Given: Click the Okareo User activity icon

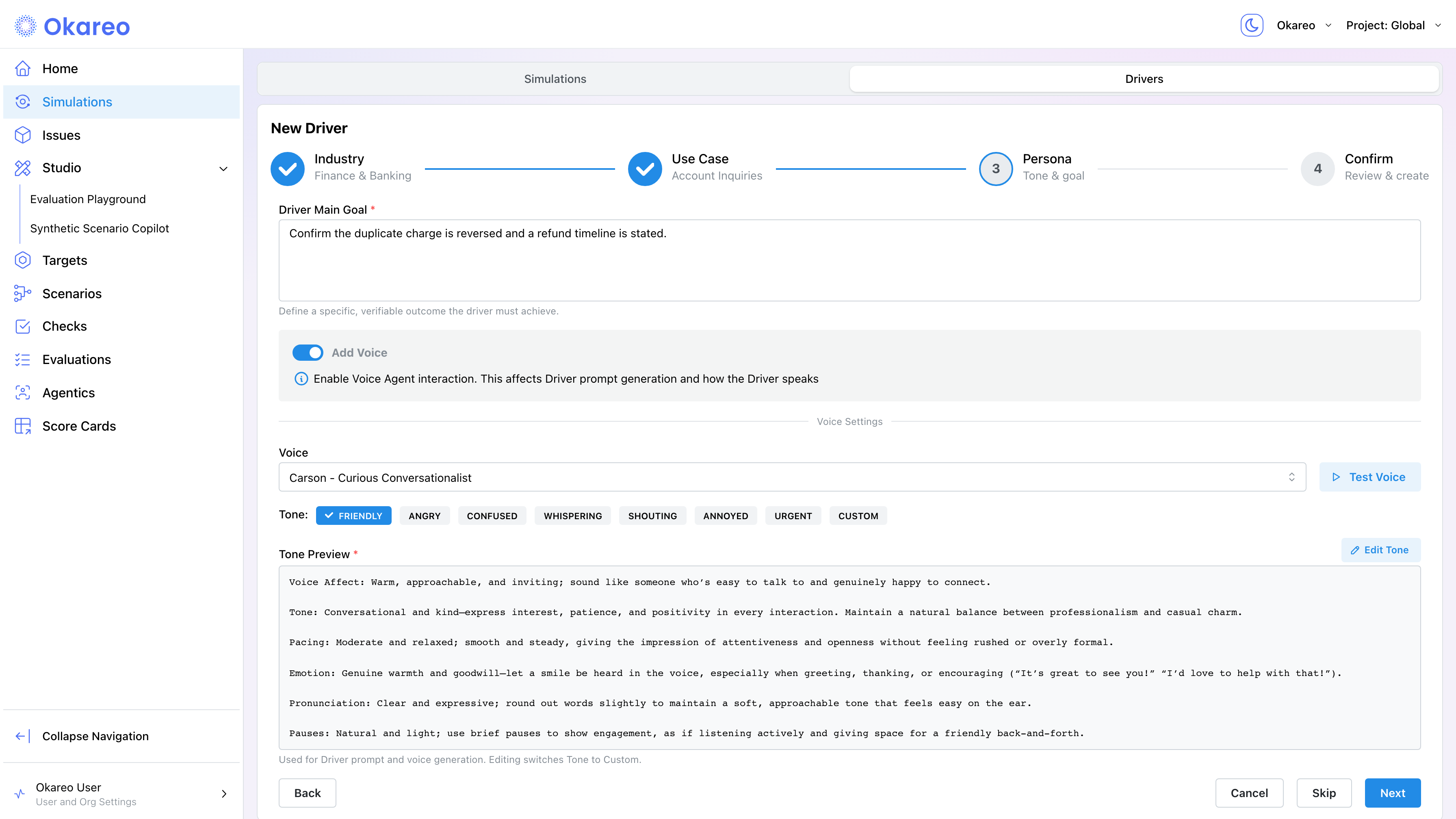Looking at the screenshot, I should tap(20, 793).
